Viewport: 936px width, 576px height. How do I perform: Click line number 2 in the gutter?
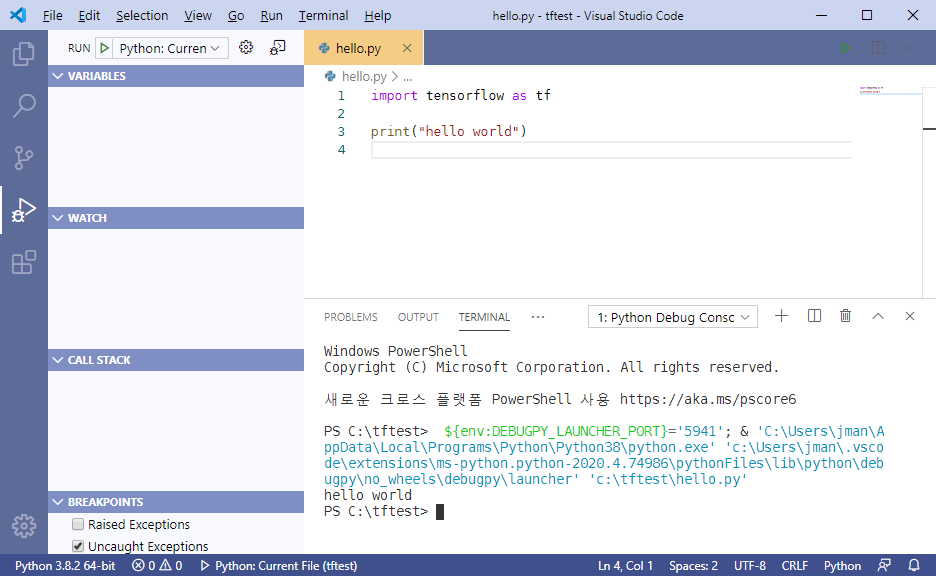341,113
